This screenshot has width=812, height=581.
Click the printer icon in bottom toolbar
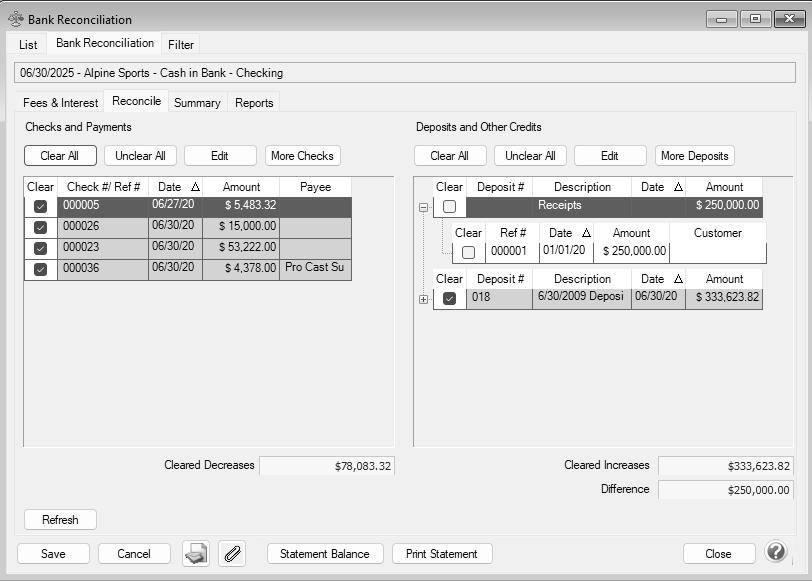pyautogui.click(x=196, y=553)
